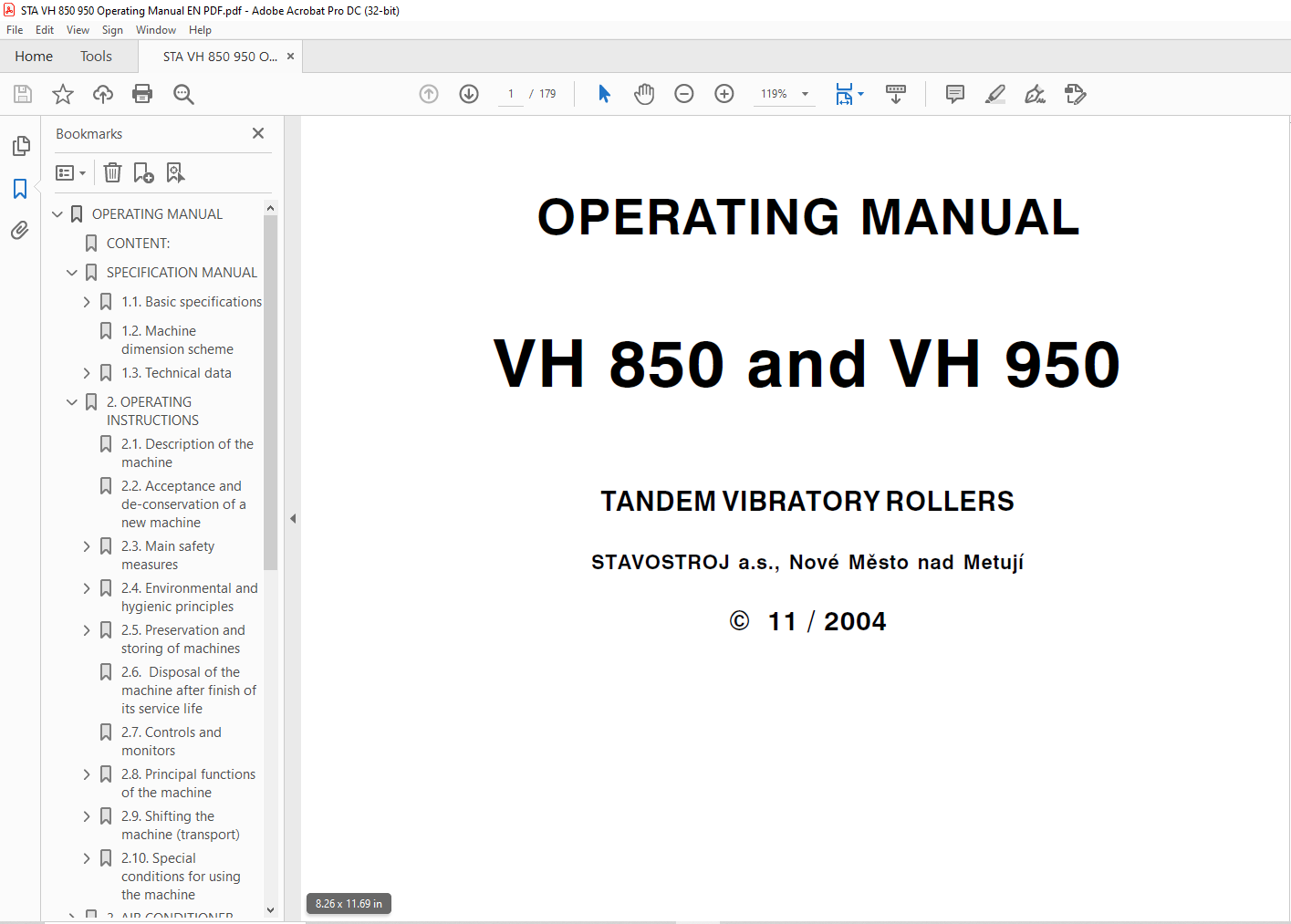
Task: Jump to 2.7. Controls and monitors bookmark
Action: click(171, 742)
